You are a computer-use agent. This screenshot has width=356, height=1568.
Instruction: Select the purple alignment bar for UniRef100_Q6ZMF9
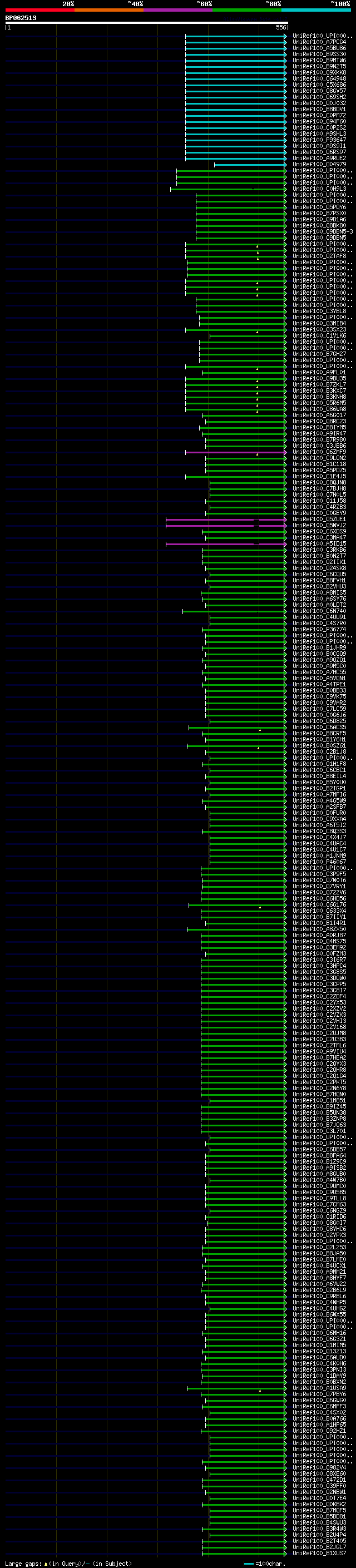pos(235,452)
